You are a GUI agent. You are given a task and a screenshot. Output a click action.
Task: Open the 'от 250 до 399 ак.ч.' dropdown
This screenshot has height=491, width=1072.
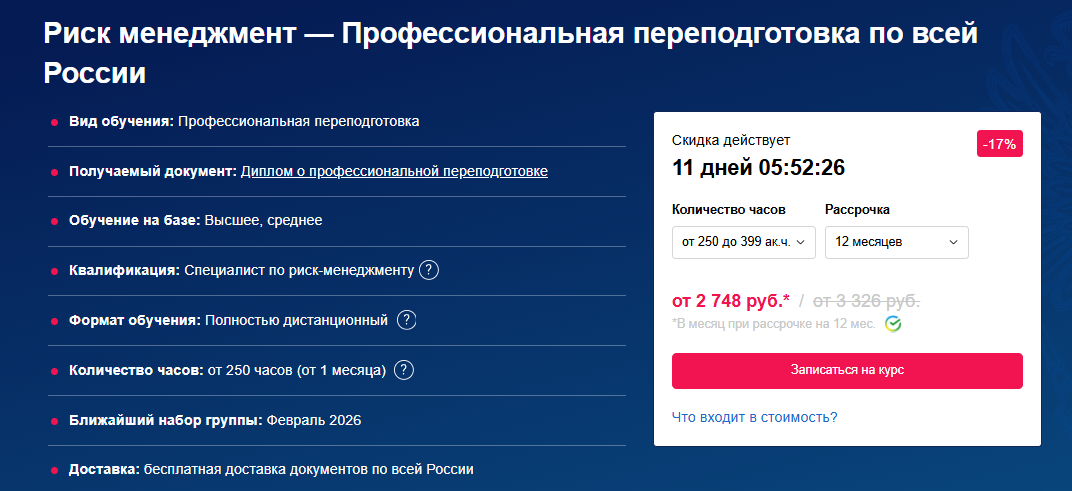(x=743, y=242)
